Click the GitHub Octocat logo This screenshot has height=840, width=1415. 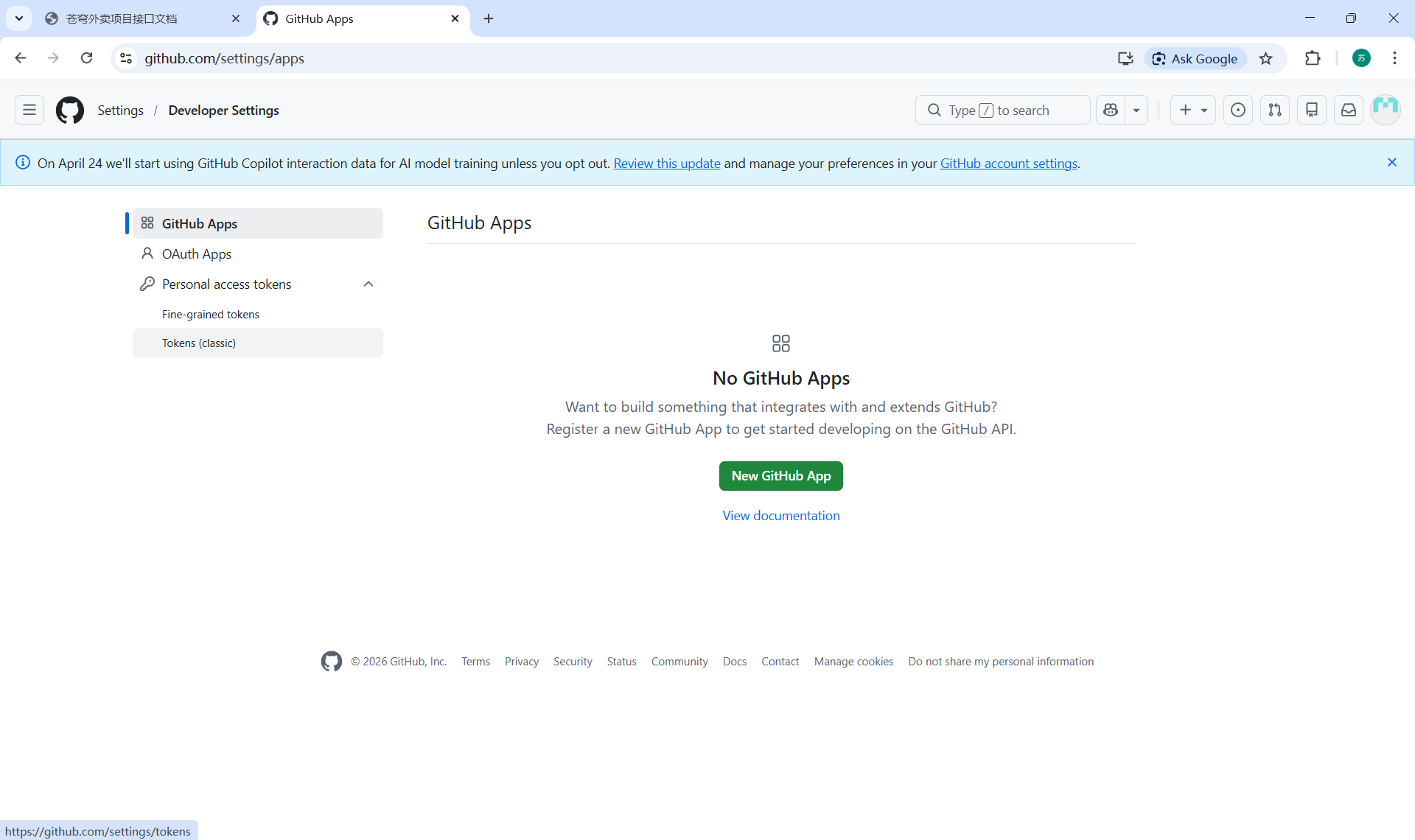pos(70,110)
